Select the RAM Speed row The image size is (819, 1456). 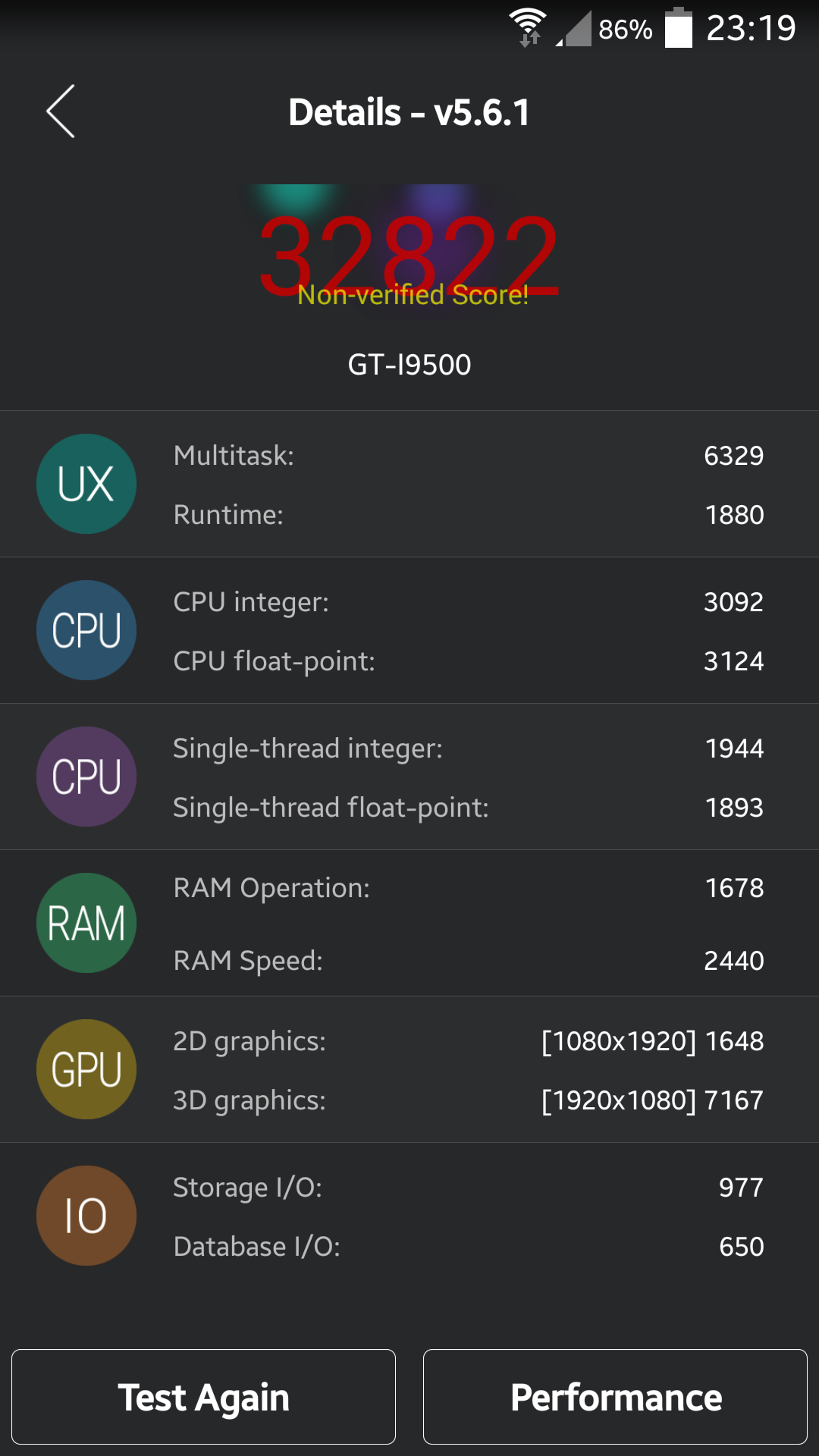coord(468,961)
